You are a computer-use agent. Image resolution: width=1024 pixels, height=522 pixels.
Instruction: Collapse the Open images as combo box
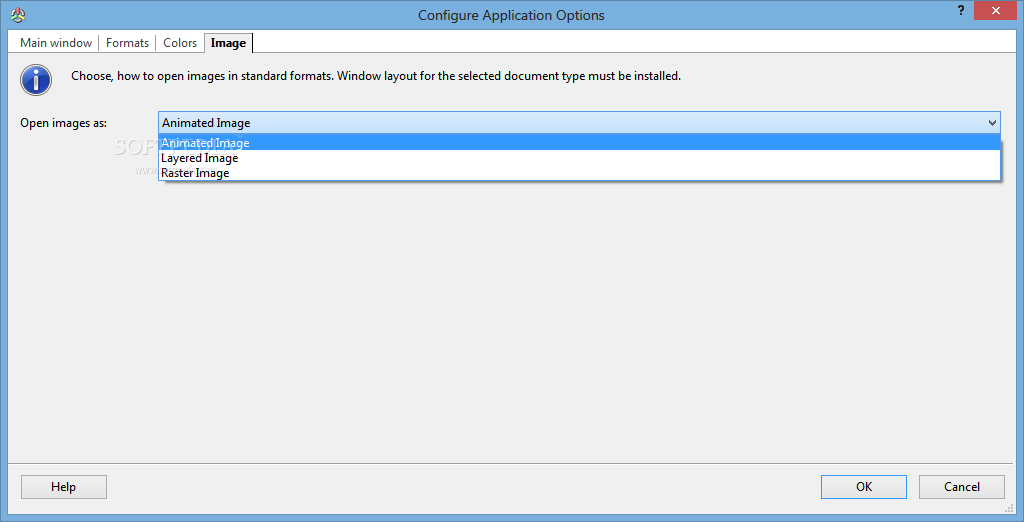(992, 123)
